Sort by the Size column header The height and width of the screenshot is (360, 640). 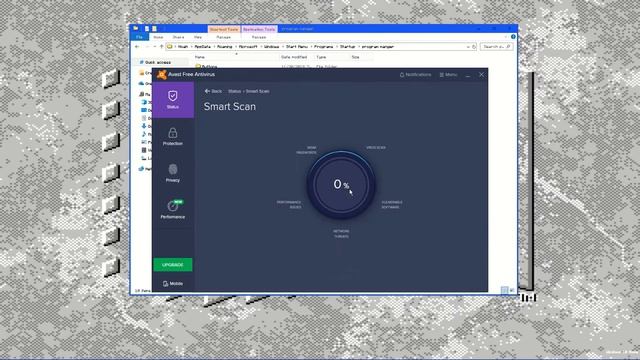click(356, 57)
